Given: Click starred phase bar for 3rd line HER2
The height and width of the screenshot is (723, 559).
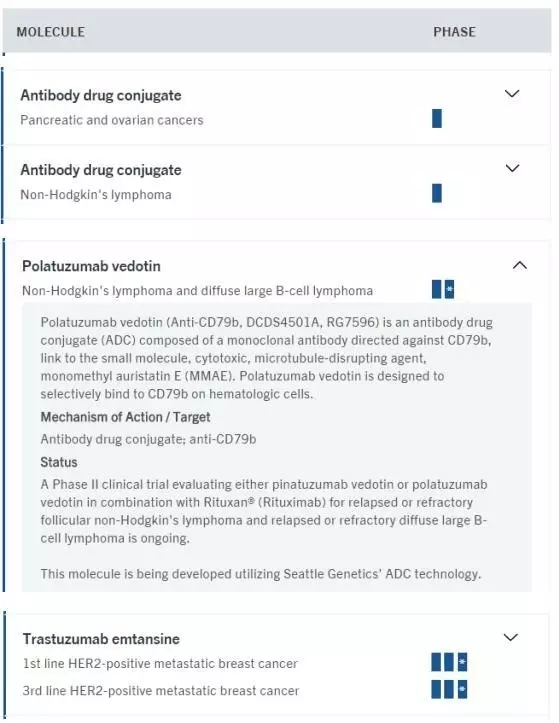Looking at the screenshot, I should tap(463, 689).
